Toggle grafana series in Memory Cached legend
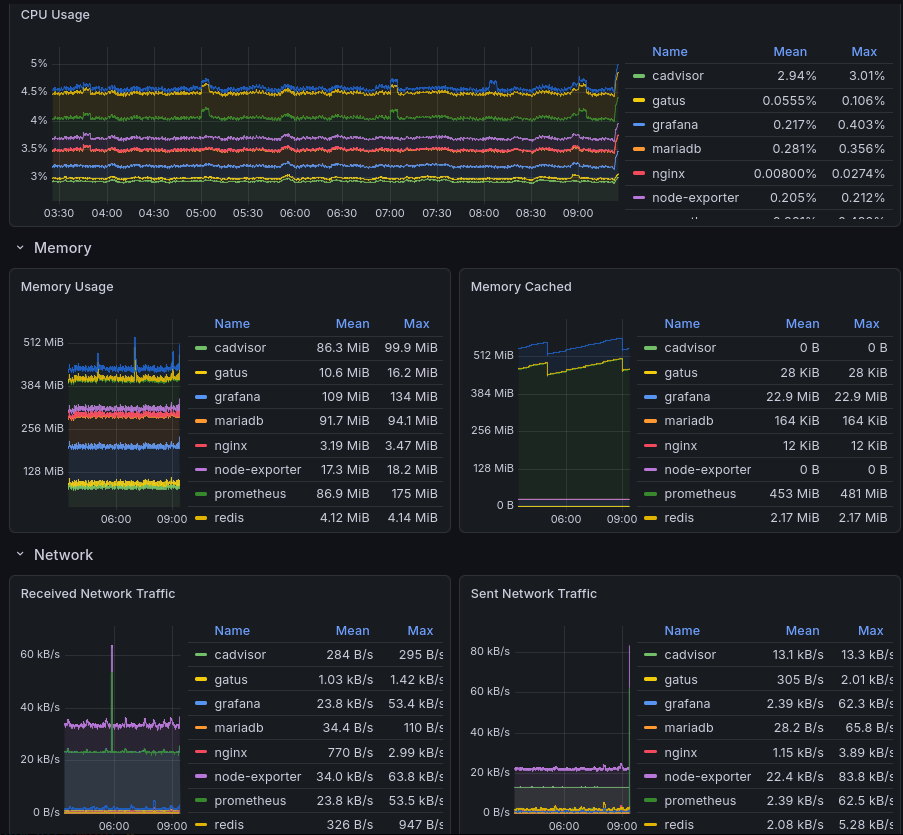 coord(687,397)
